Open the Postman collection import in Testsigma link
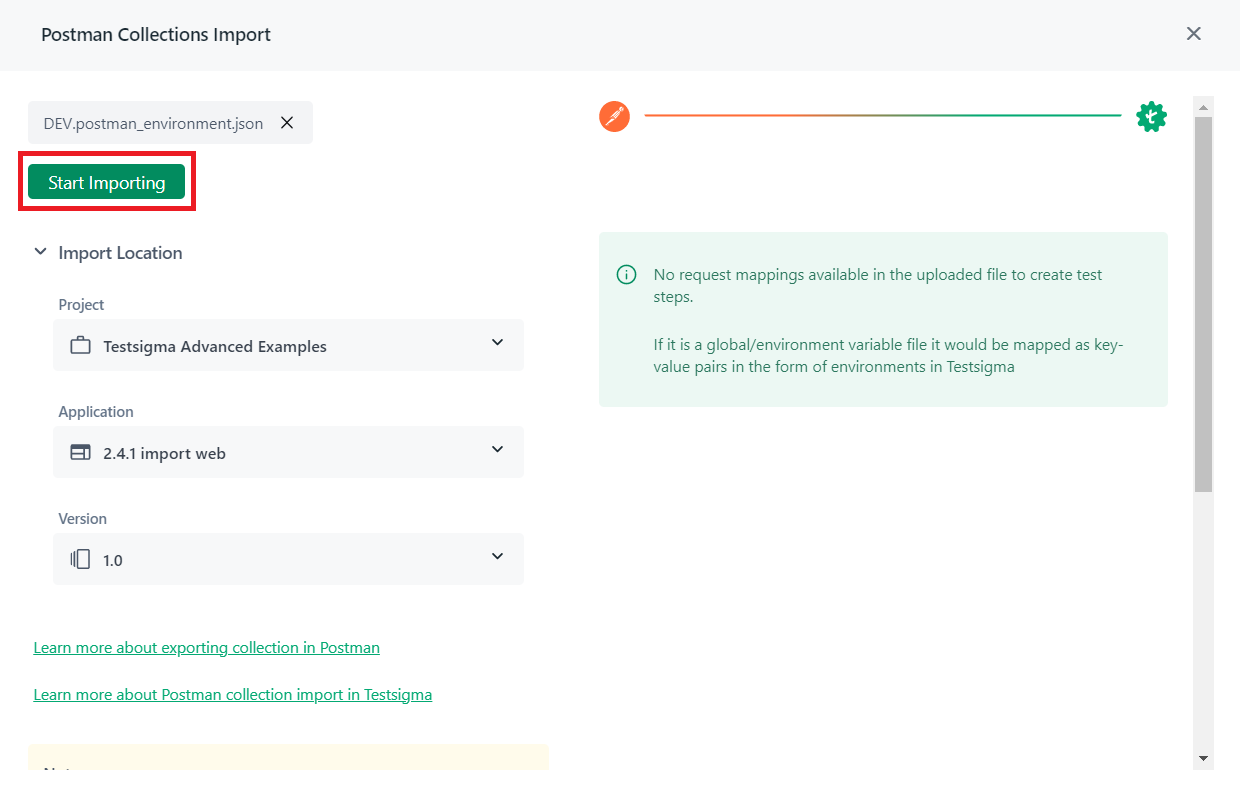The image size is (1240, 800). coord(233,694)
